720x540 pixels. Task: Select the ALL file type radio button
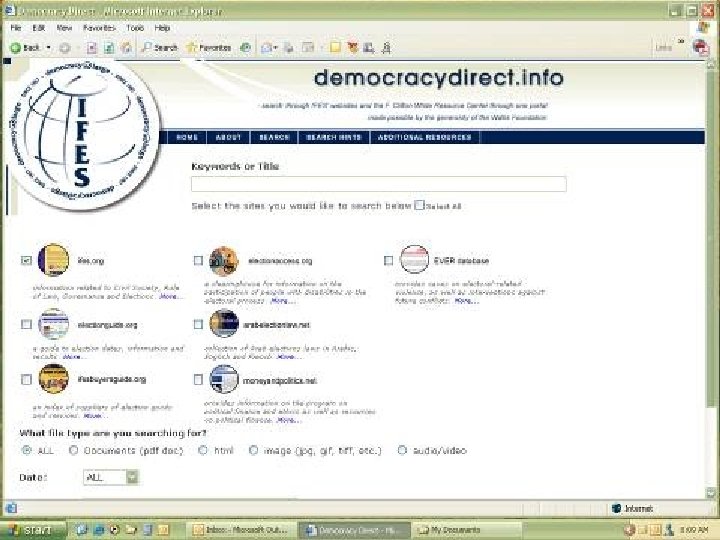[27, 450]
